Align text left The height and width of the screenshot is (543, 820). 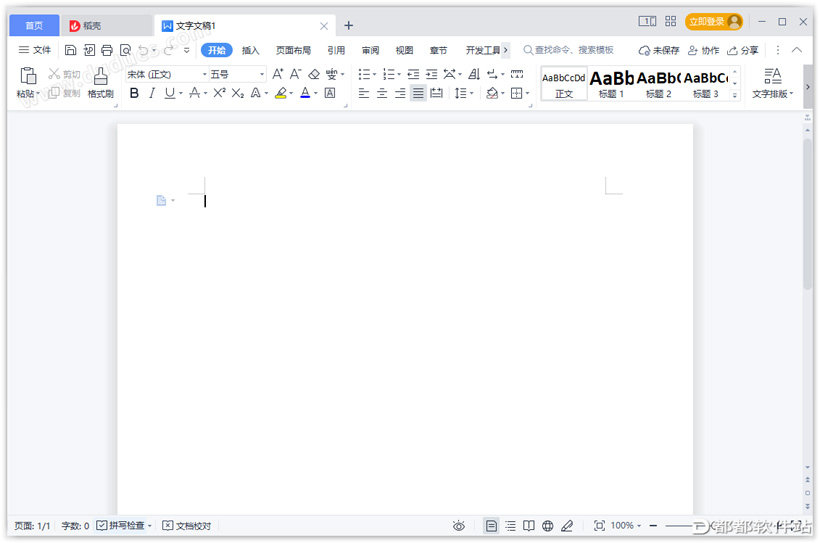click(364, 94)
